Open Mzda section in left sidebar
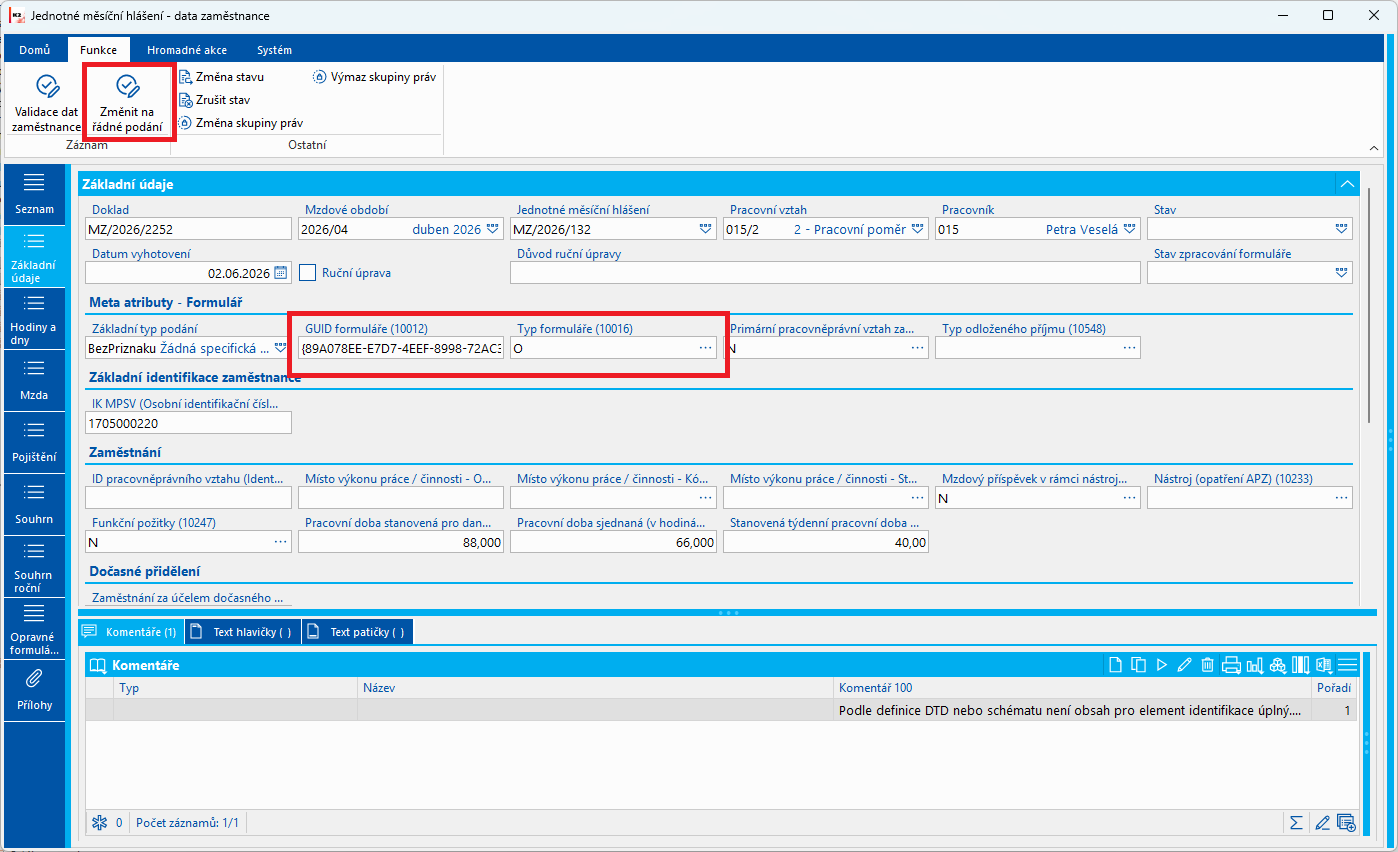The height and width of the screenshot is (852, 1398). (x=33, y=382)
